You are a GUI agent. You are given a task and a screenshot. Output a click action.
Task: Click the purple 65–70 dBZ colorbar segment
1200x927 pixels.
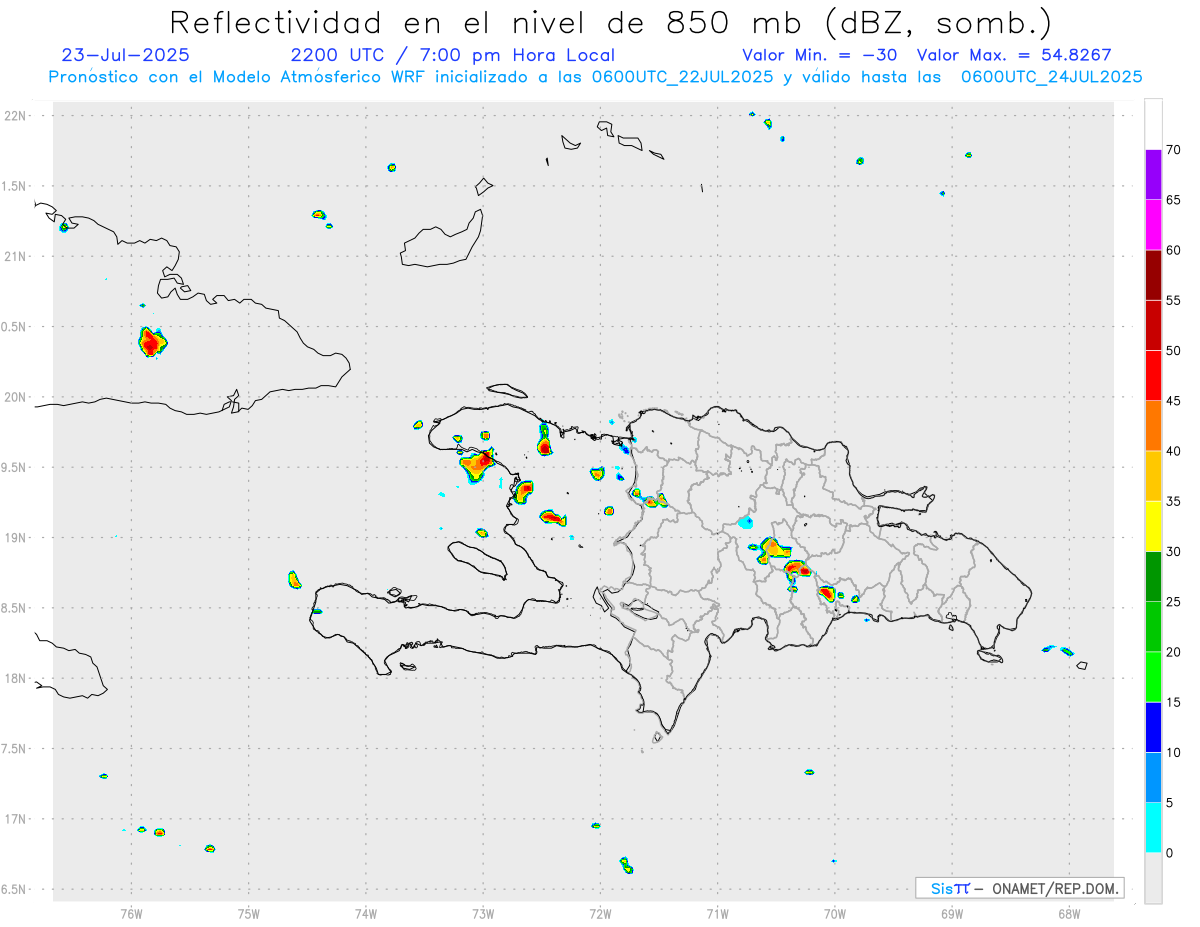pyautogui.click(x=1153, y=175)
